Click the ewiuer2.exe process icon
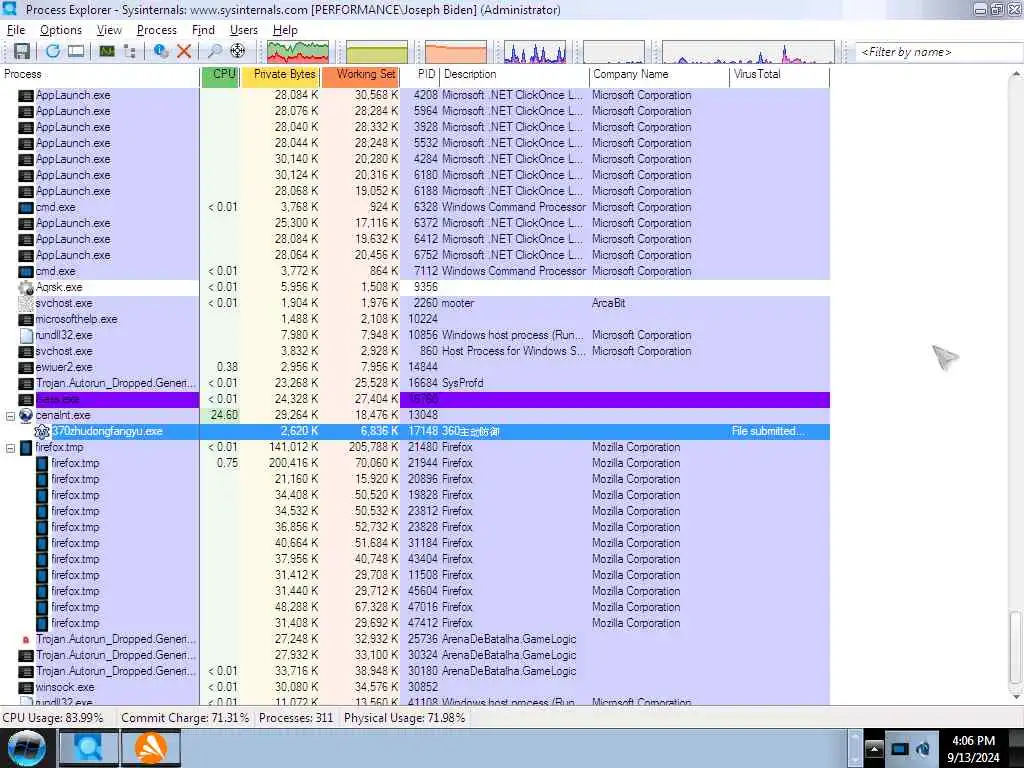The width and height of the screenshot is (1024, 768). (x=25, y=368)
